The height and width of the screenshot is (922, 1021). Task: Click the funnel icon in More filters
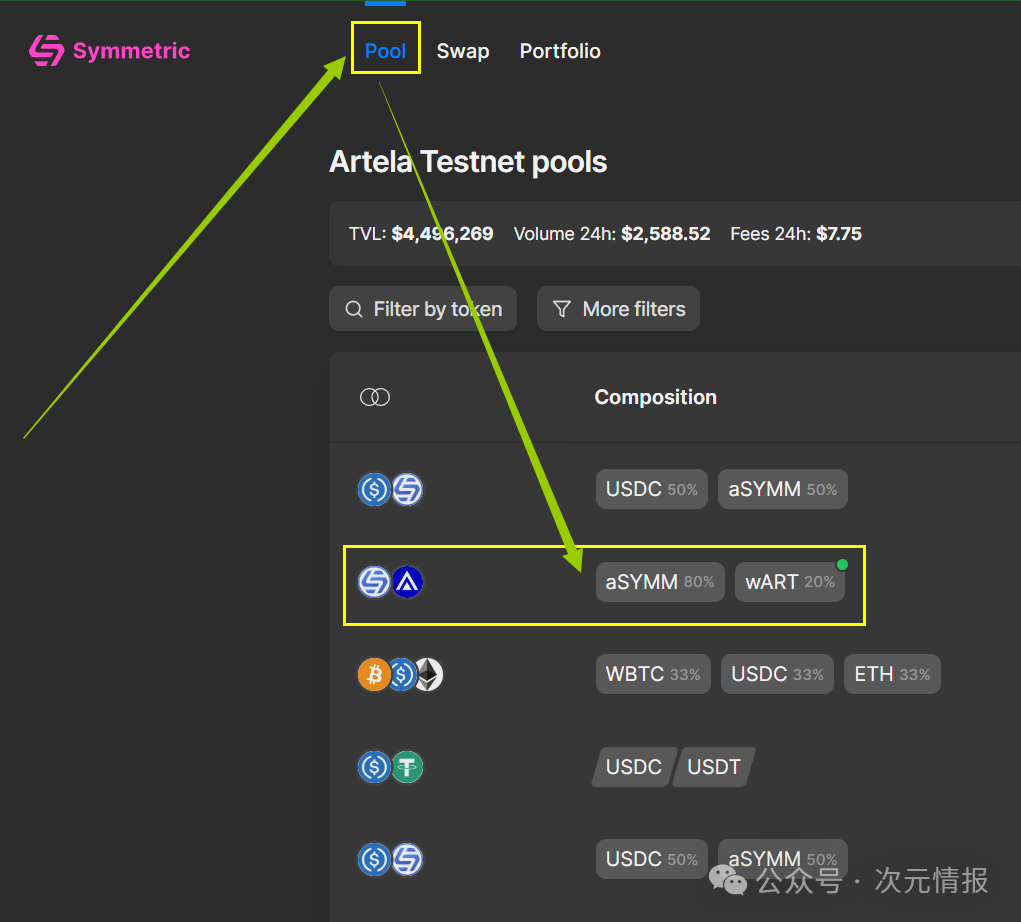[562, 309]
